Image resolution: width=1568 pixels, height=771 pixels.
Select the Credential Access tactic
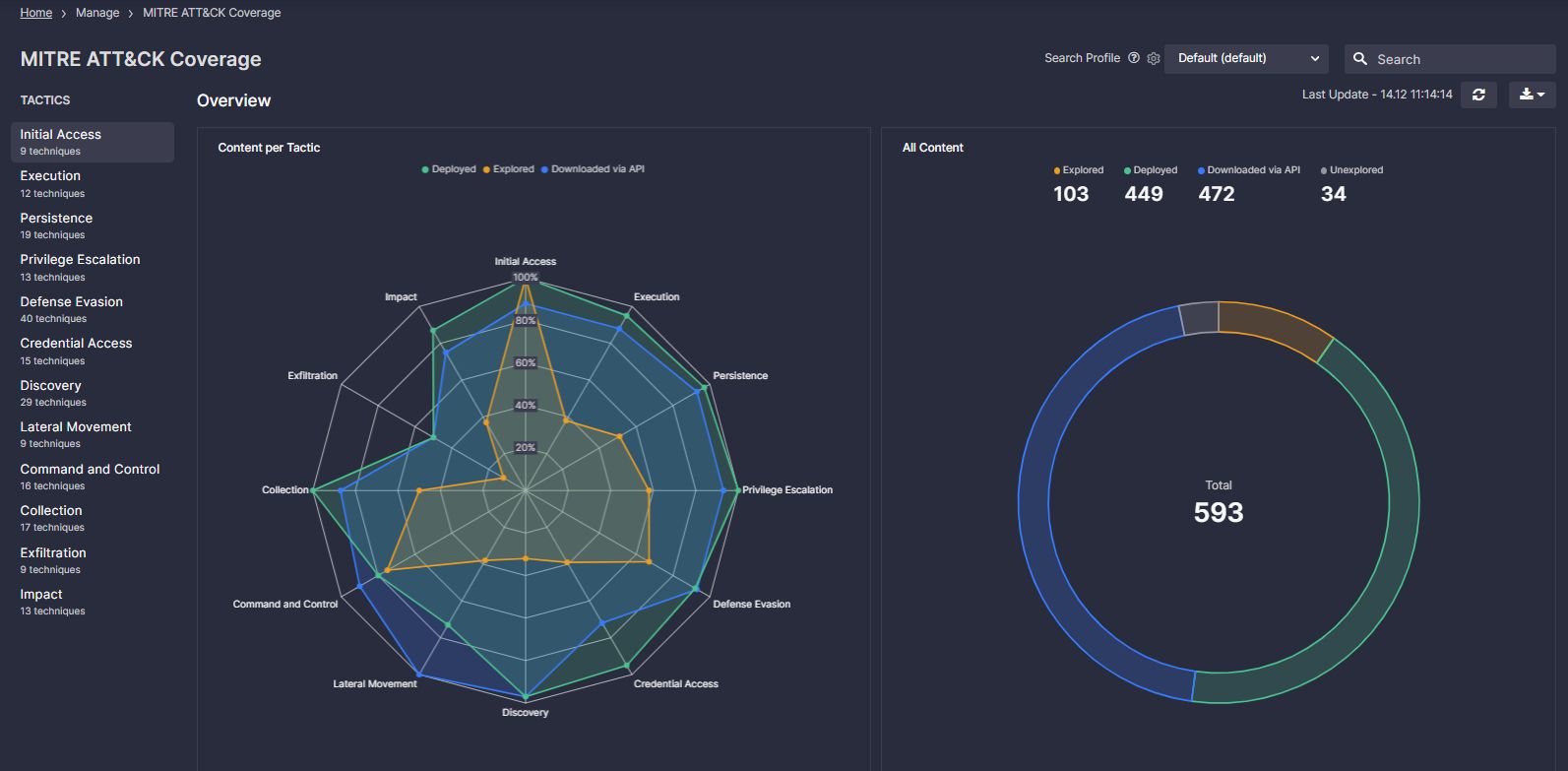click(93, 351)
